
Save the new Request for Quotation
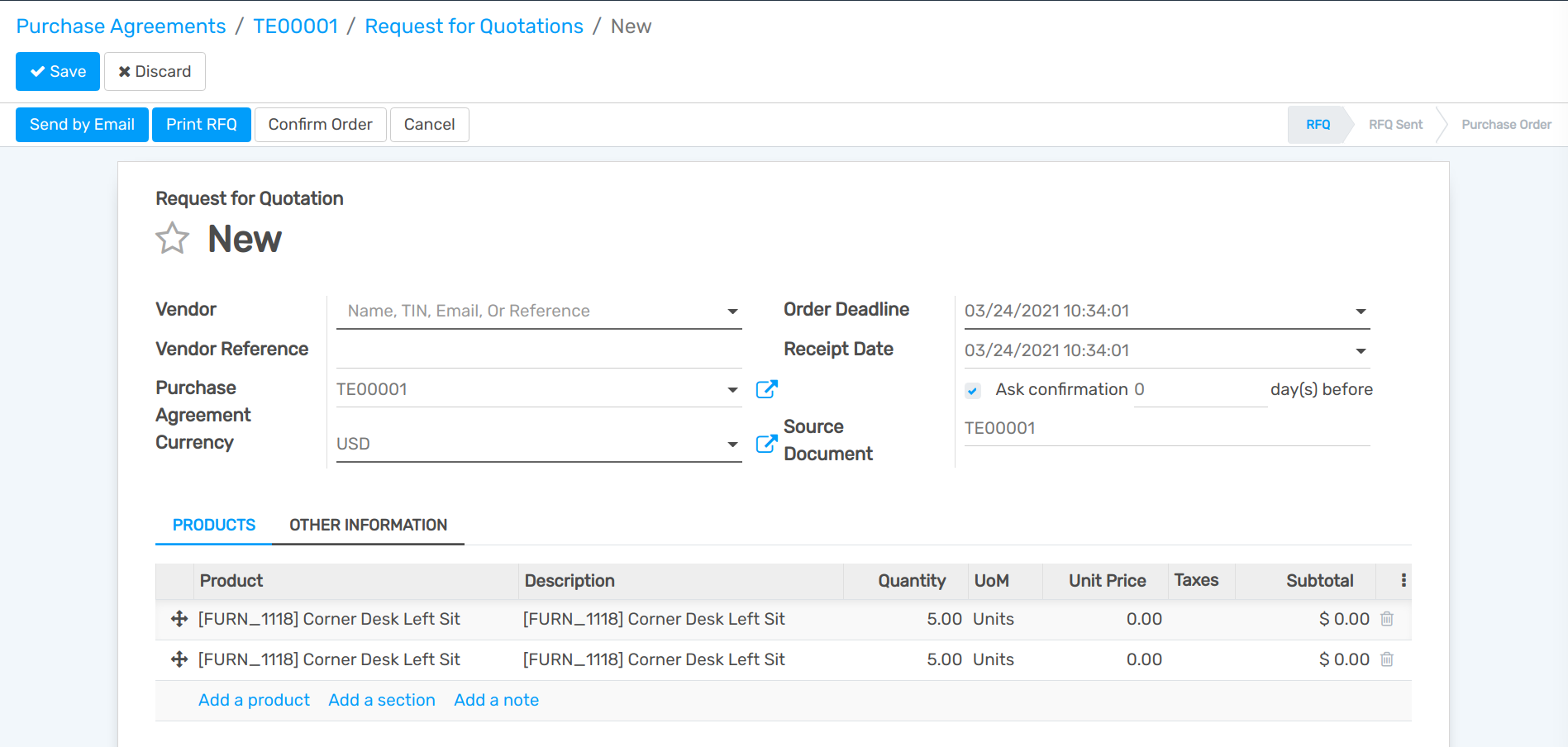[x=57, y=71]
